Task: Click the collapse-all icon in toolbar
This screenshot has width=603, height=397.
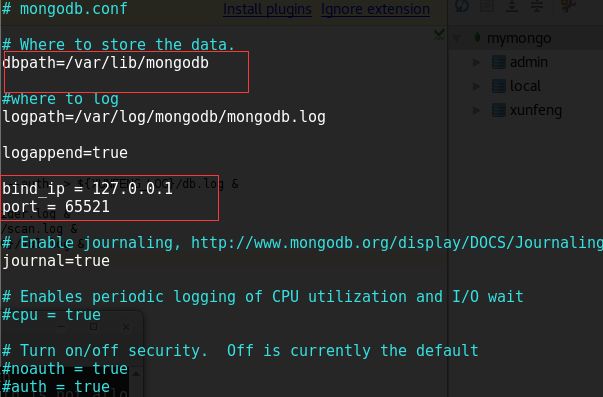Action: pos(537,5)
